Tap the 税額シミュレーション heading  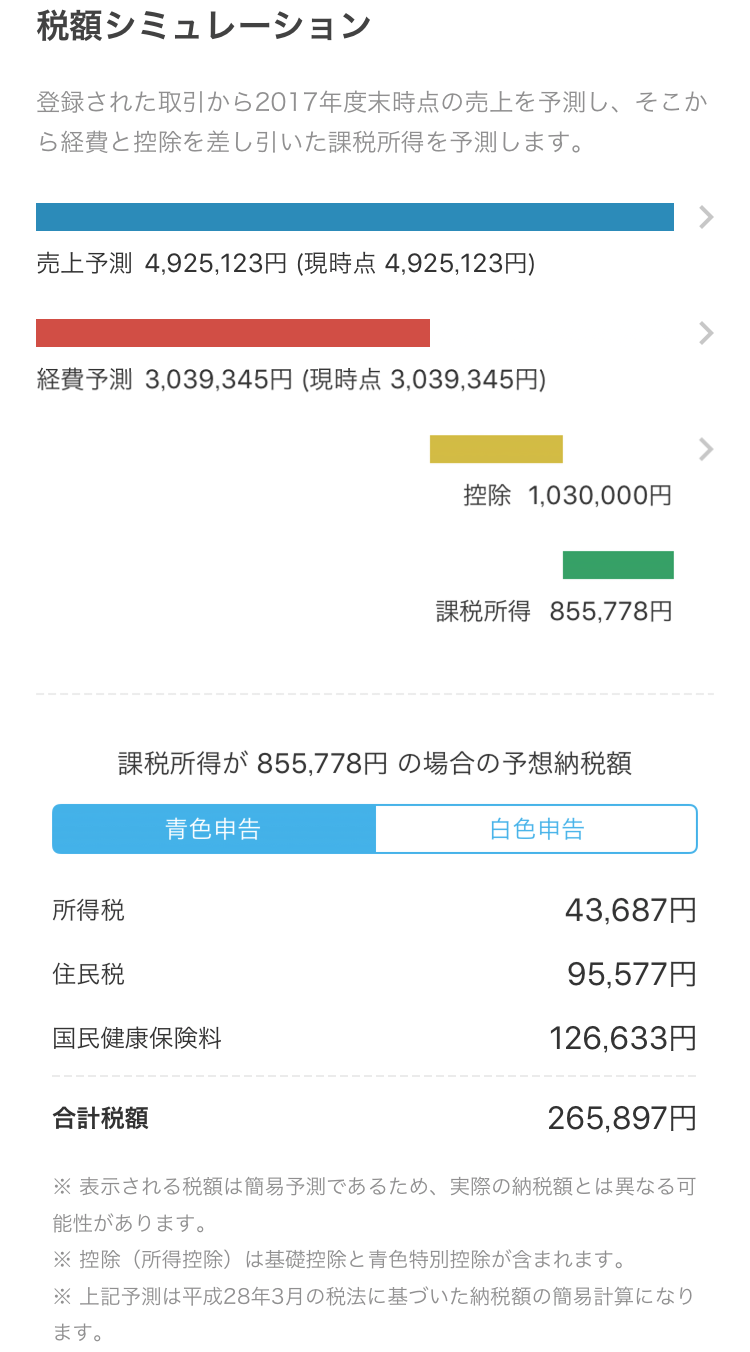[x=204, y=26]
